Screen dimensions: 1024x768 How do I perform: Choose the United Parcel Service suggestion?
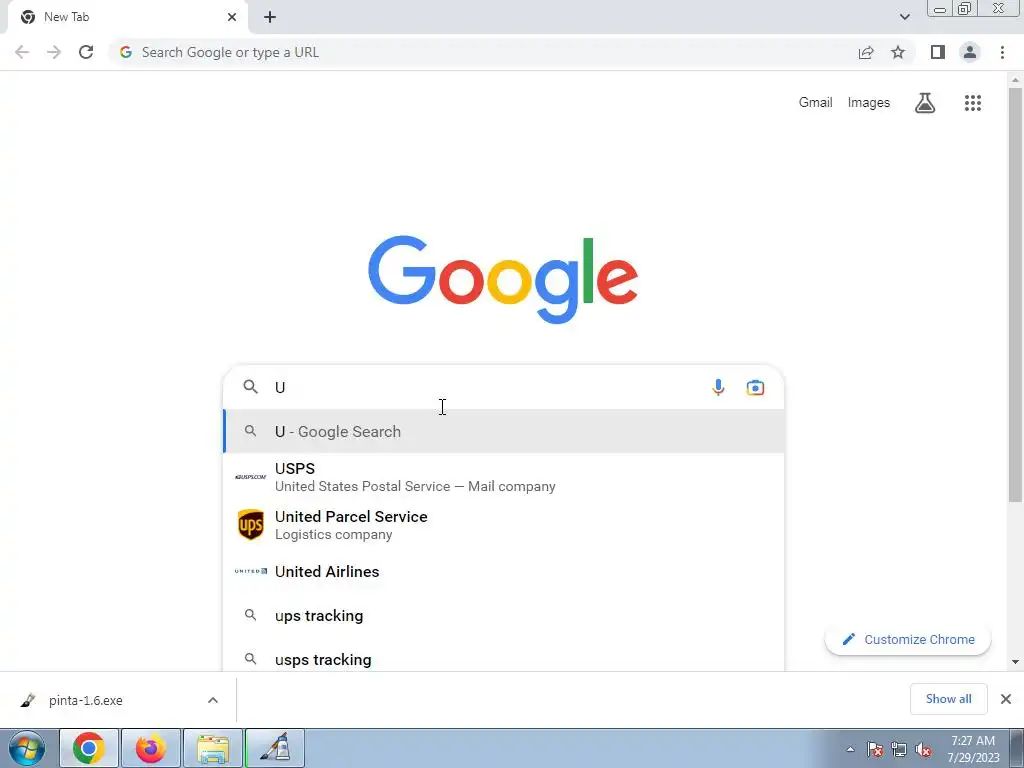pos(504,525)
